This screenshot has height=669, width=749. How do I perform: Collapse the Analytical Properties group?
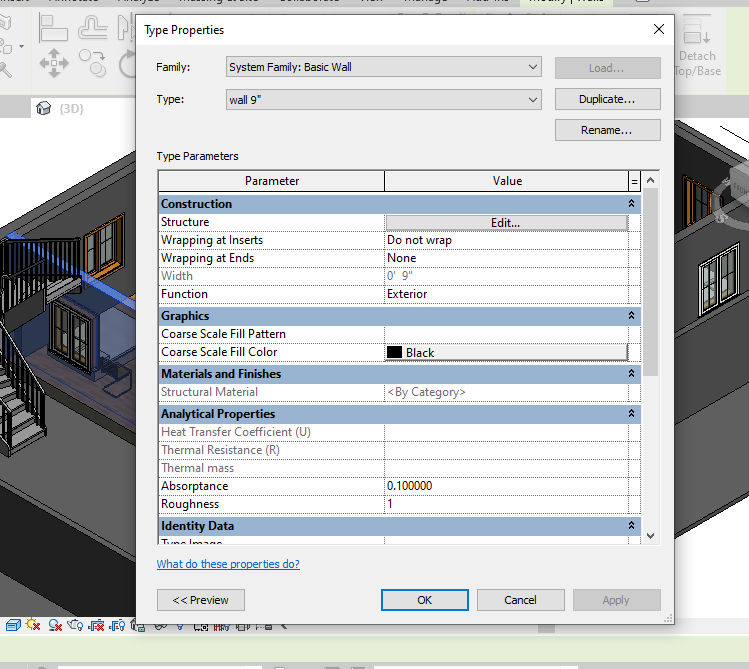631,414
